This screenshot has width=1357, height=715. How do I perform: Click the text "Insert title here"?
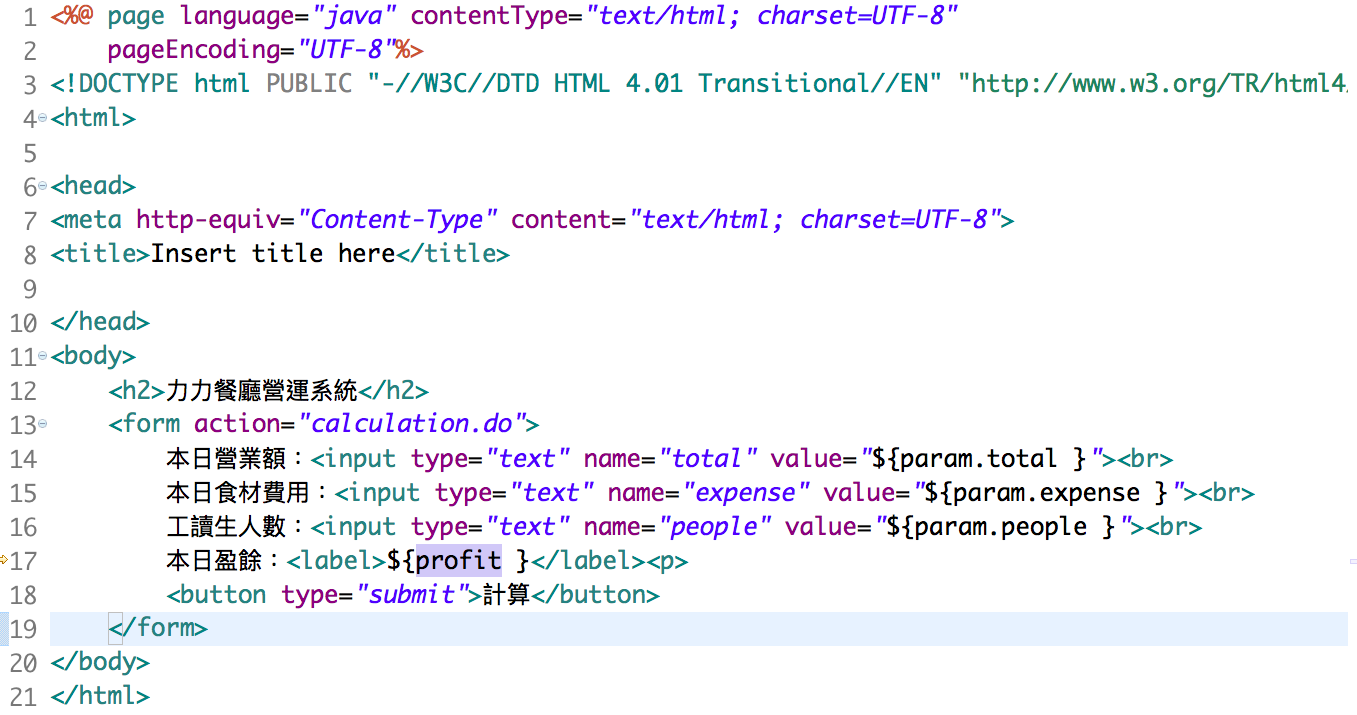[273, 254]
